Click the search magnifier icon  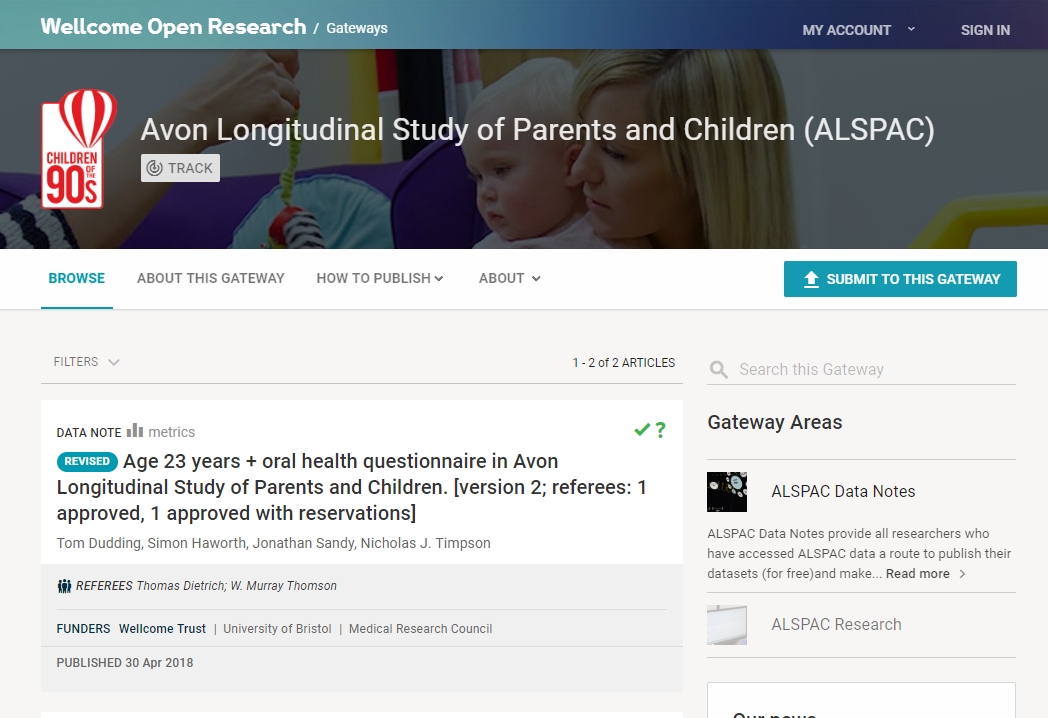718,370
